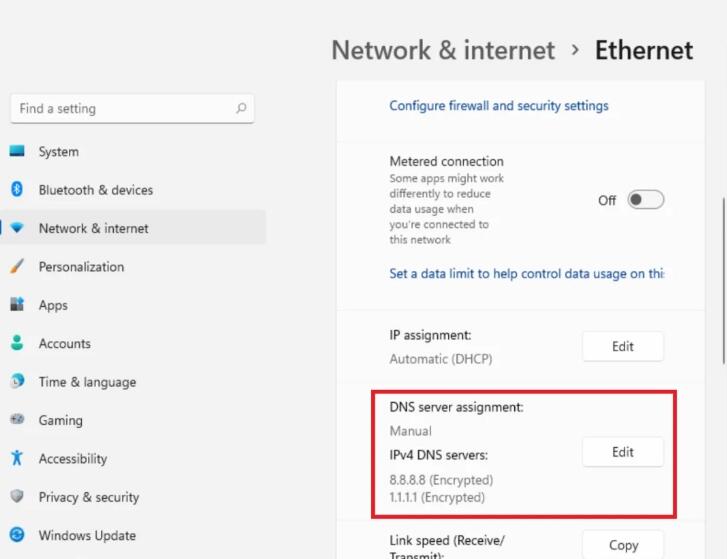Screen dimensions: 727x559
Task: Click the Windows Update refresh icon
Action: (17, 535)
